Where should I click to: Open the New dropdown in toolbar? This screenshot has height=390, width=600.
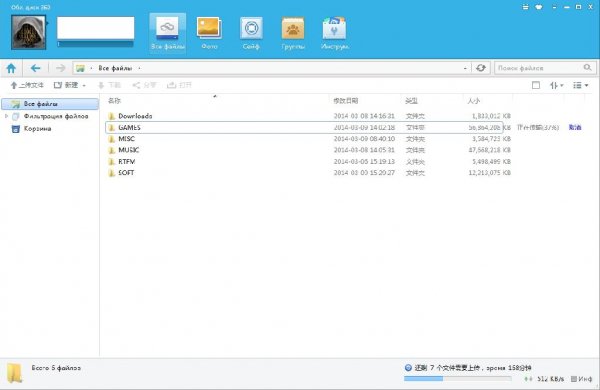(x=70, y=85)
